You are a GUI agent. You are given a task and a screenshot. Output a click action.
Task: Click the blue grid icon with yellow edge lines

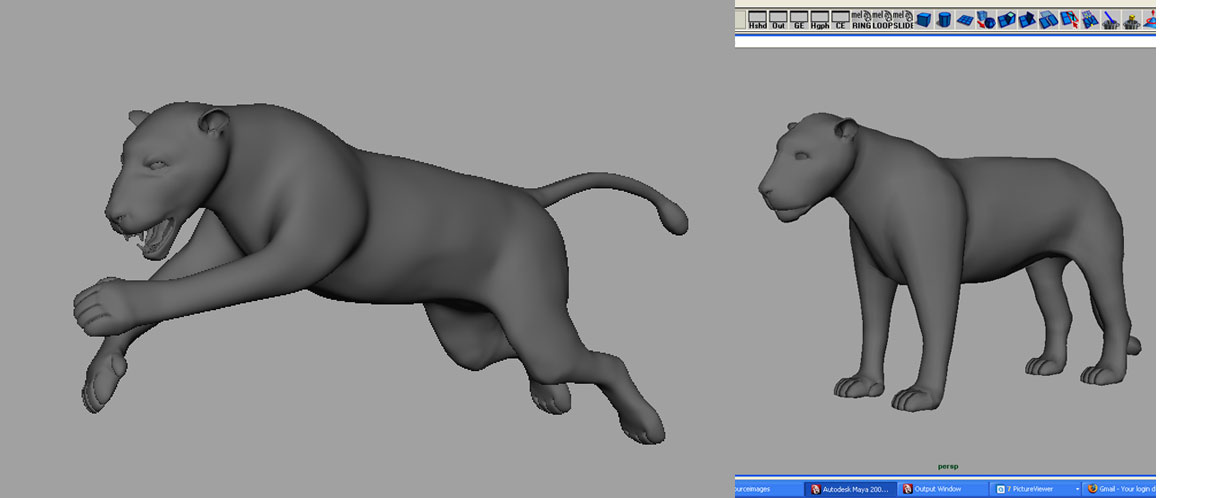[1089, 19]
